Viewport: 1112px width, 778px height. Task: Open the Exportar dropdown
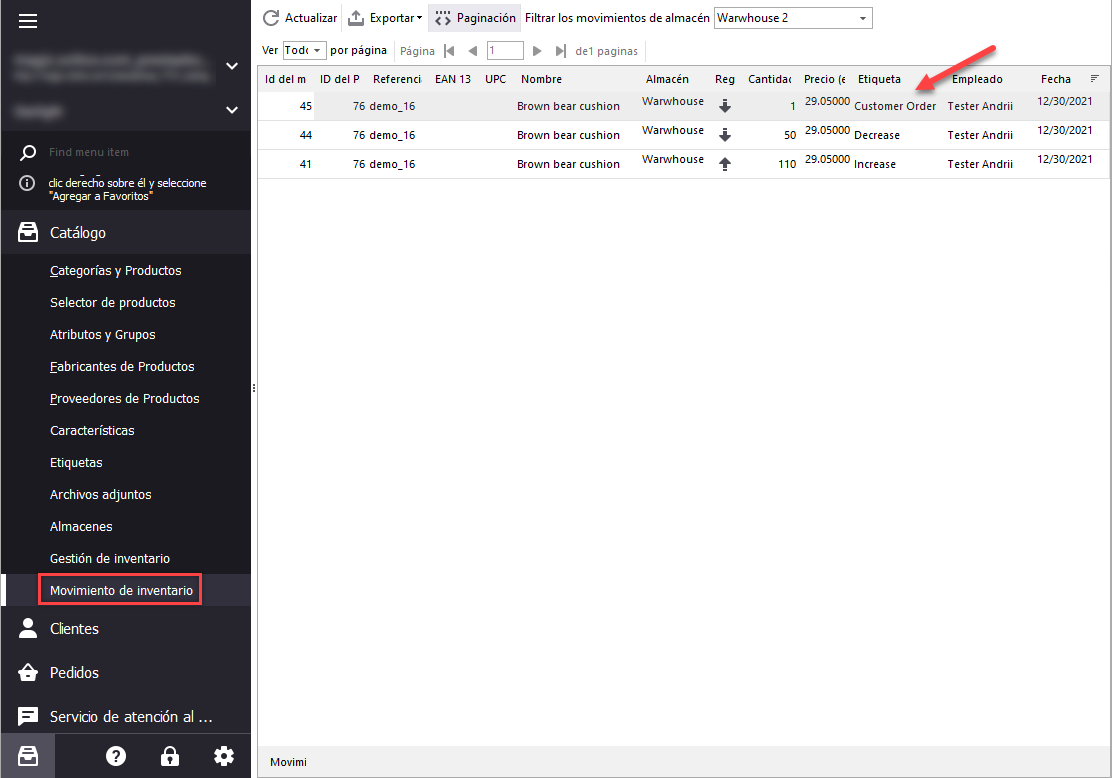tap(385, 18)
